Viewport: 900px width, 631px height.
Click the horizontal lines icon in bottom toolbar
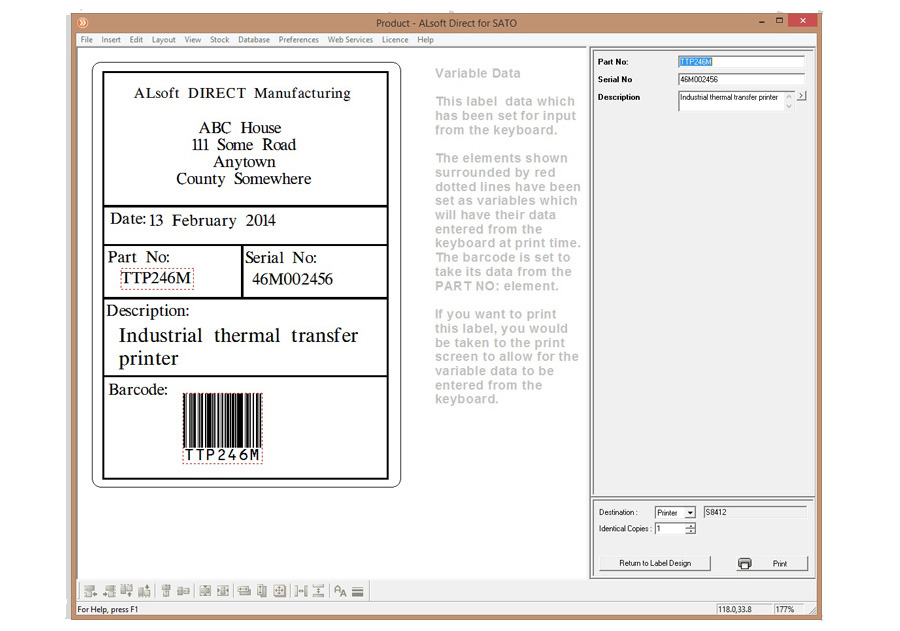coord(358,591)
